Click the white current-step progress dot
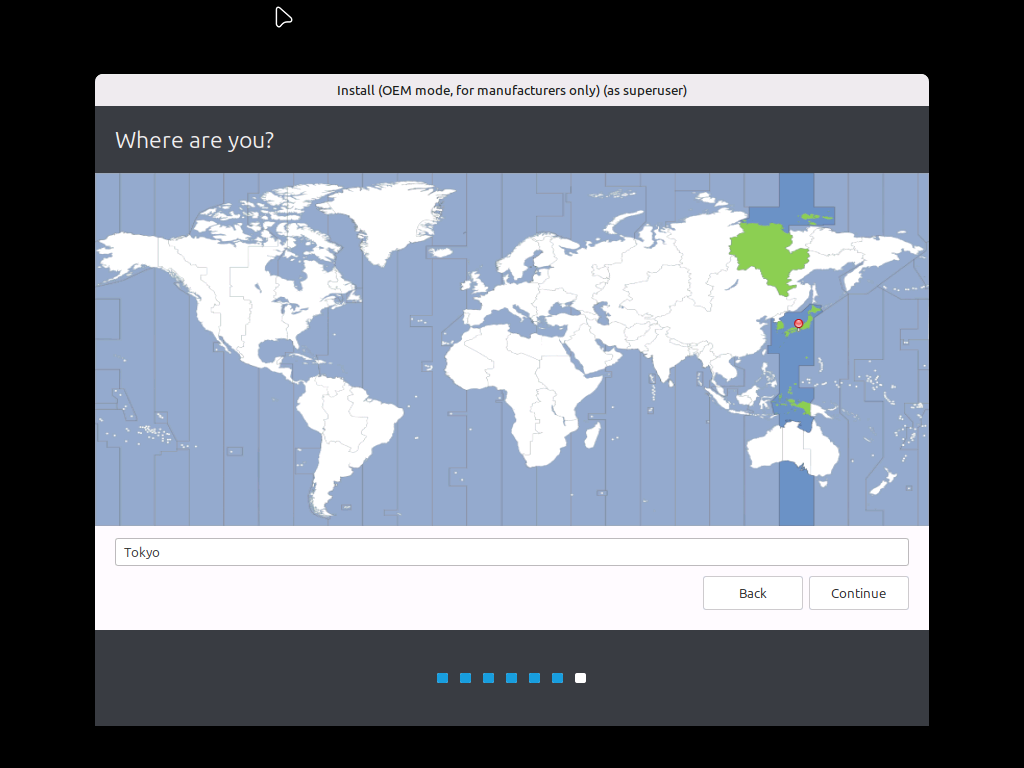This screenshot has width=1024, height=768. tap(581, 678)
